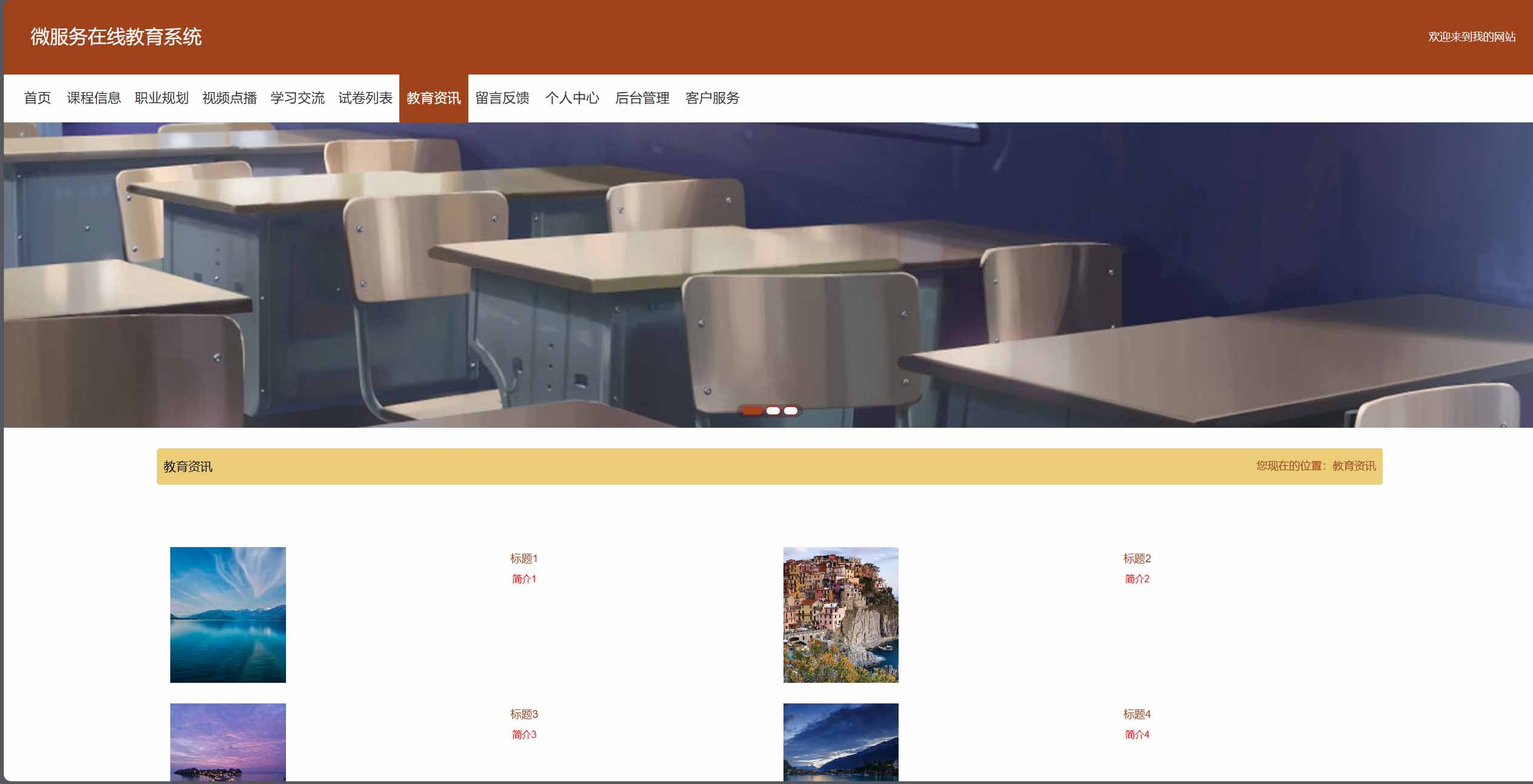Open the blue lake thumbnail for 标题1
This screenshot has height=784, width=1533.
(228, 615)
